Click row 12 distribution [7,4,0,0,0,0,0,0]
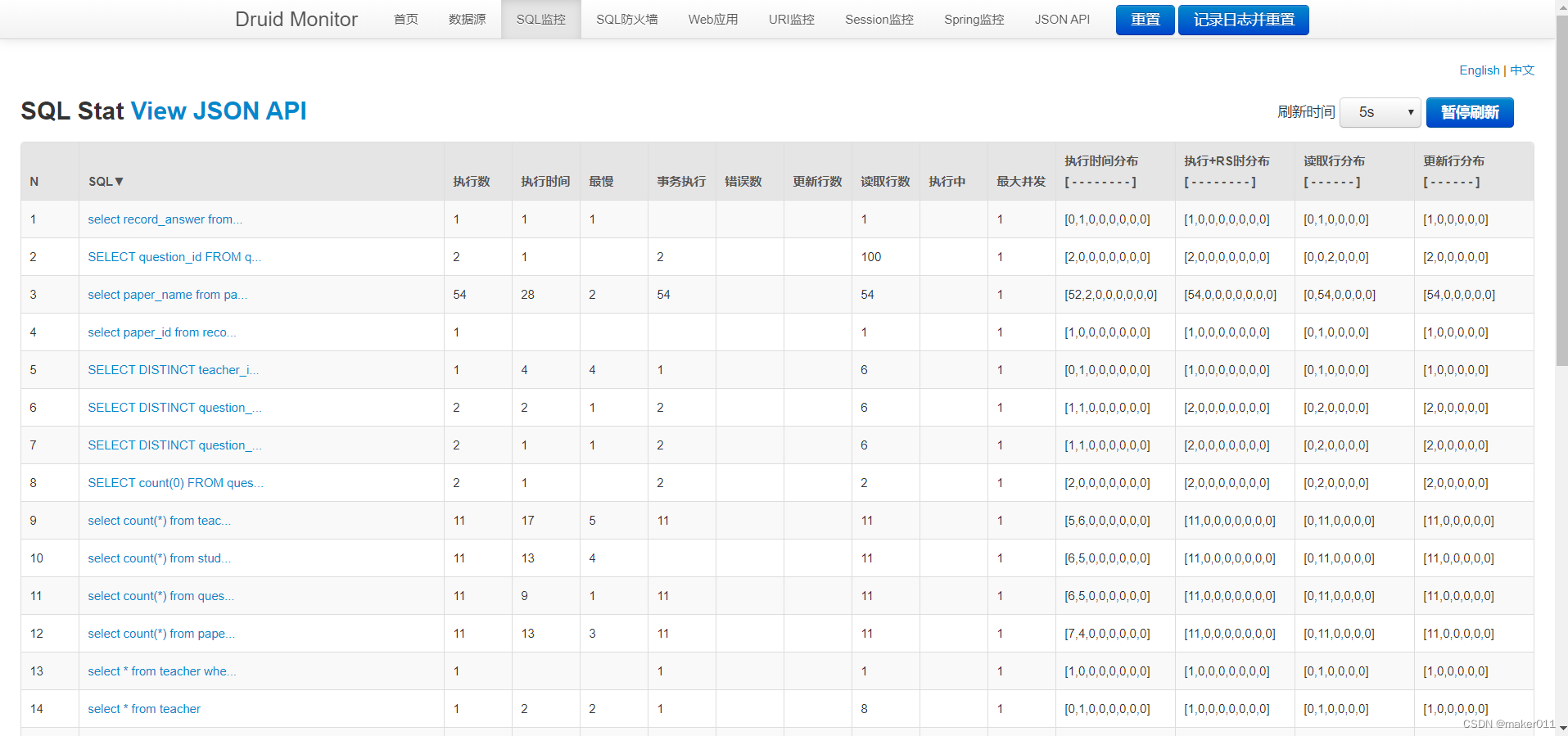Screen dimensions: 1568x736 coord(1107,634)
